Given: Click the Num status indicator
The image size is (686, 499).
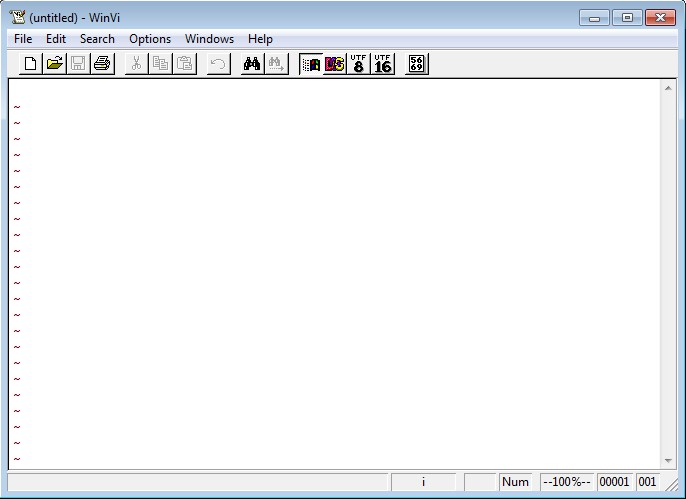Looking at the screenshot, I should click(x=515, y=482).
